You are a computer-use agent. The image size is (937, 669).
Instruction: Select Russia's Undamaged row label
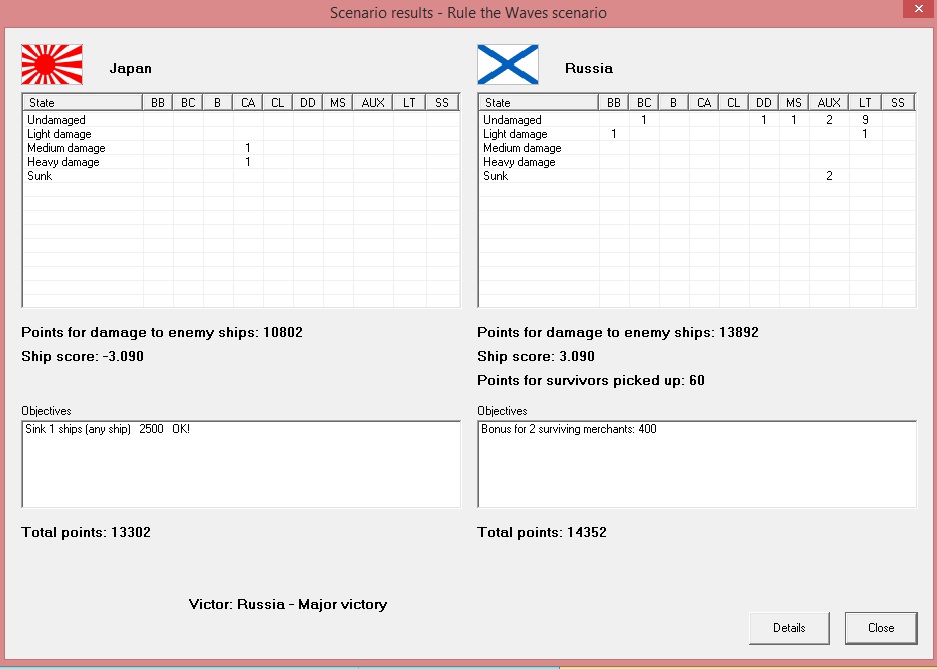[512, 120]
